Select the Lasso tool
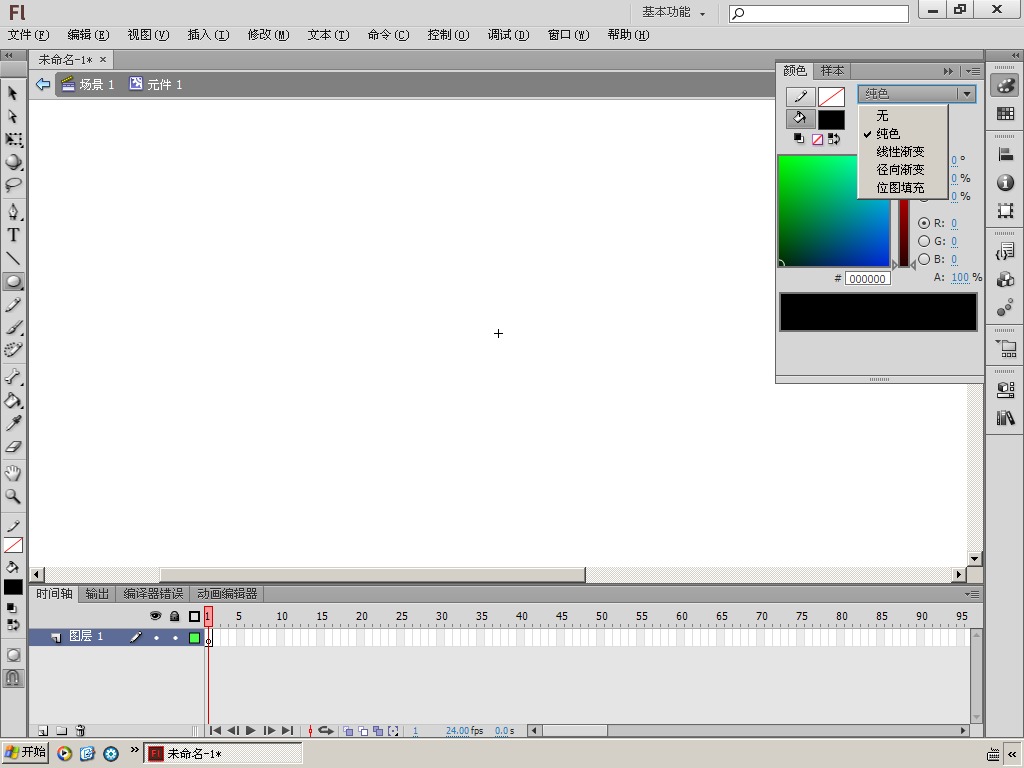This screenshot has width=1024, height=768. (13, 185)
